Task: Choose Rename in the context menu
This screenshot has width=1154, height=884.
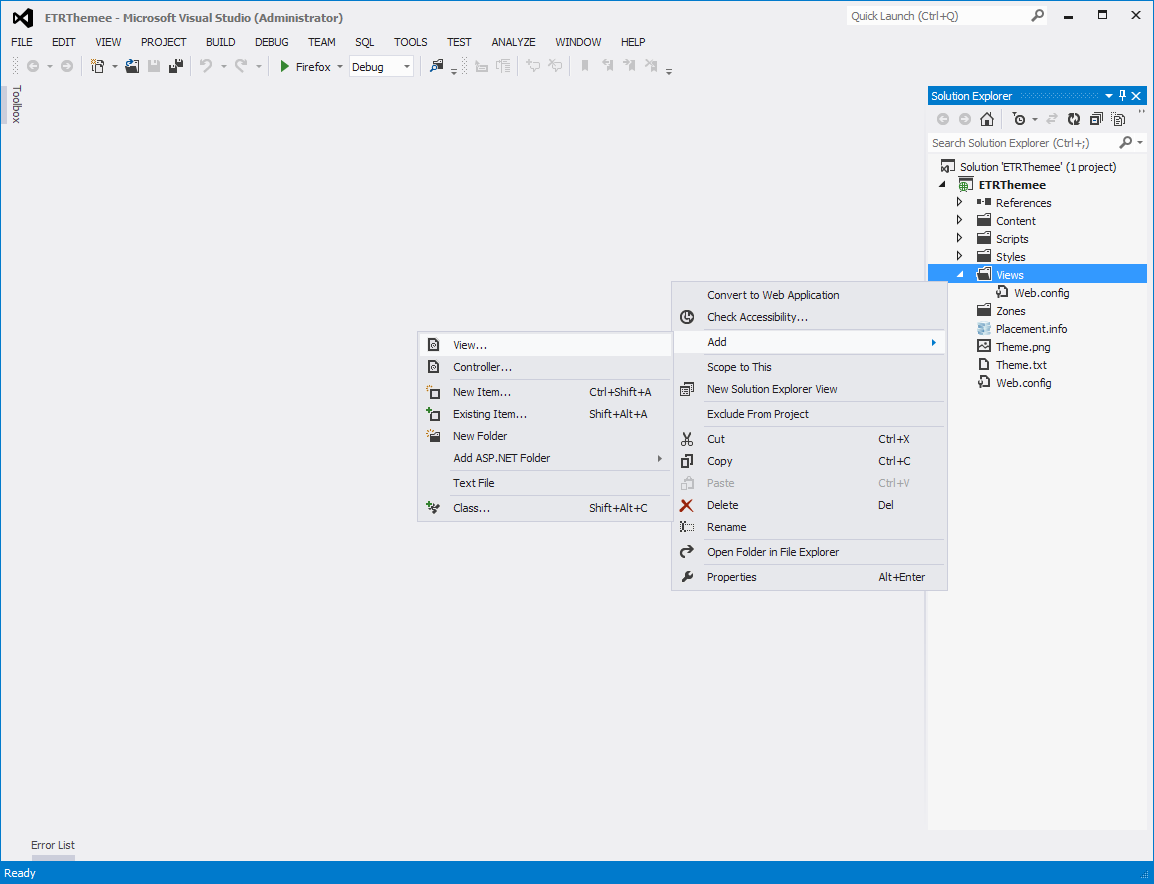Action: (809, 528)
